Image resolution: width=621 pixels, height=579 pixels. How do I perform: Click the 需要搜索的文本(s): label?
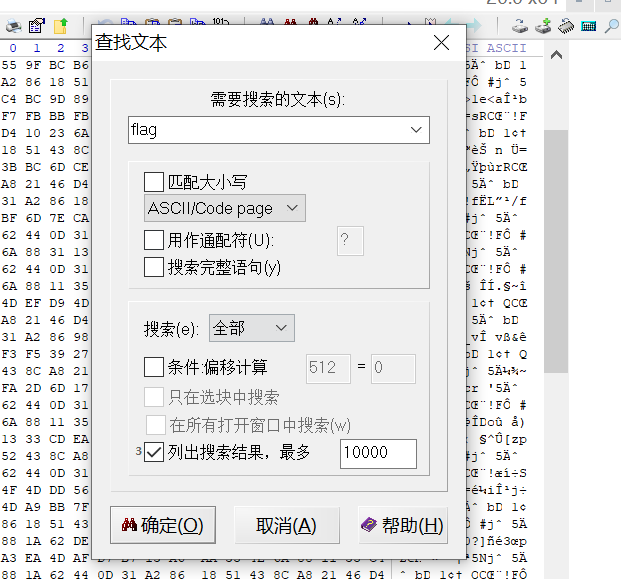tap(278, 99)
